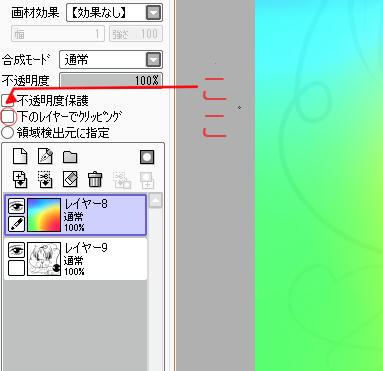Select the レイヤー8 rainbow gradient thumbnail
The height and width of the screenshot is (371, 383).
point(44,215)
